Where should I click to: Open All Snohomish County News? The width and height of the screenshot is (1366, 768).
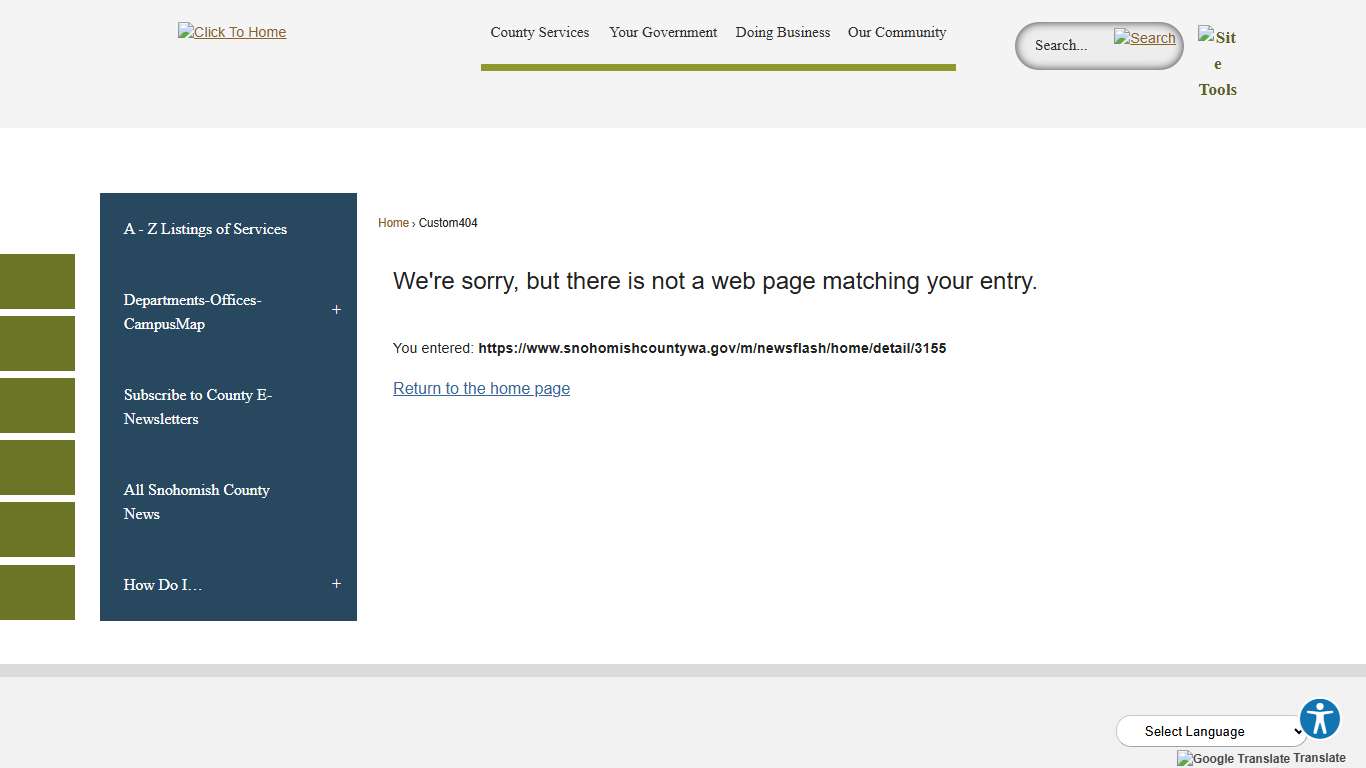pos(196,502)
